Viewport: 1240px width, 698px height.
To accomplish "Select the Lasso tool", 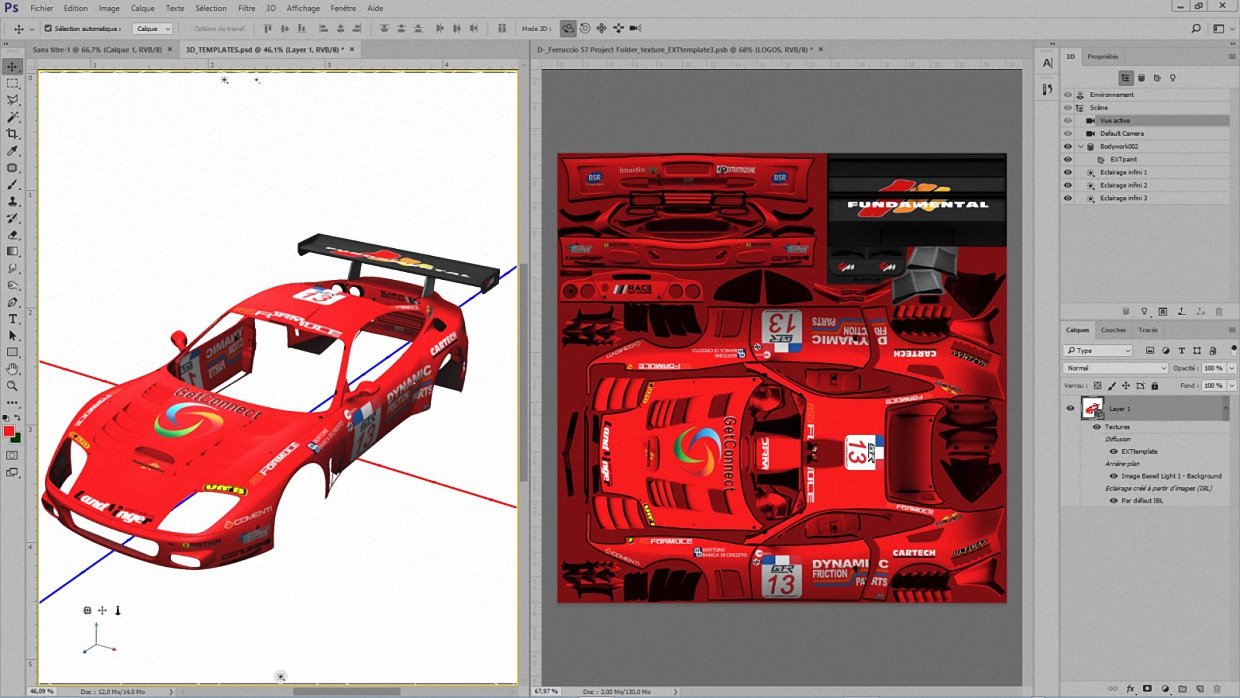I will pyautogui.click(x=13, y=100).
